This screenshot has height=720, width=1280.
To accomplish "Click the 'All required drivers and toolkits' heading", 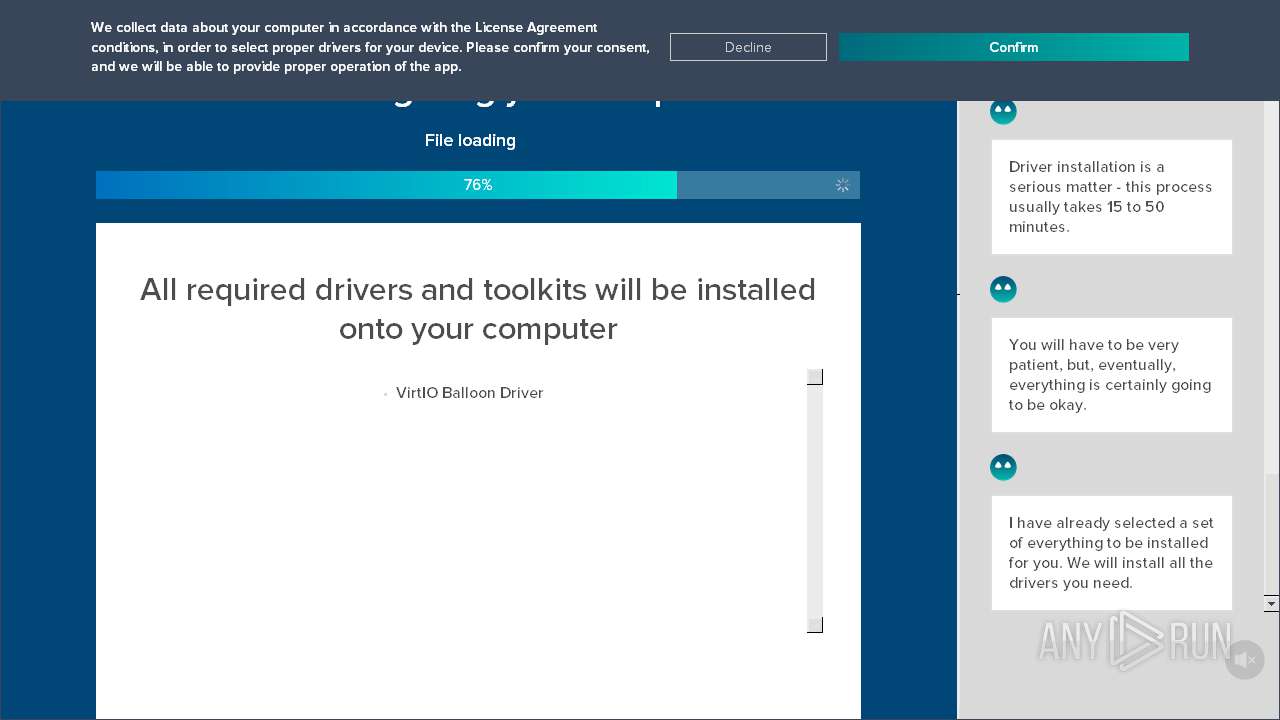I will (x=478, y=309).
